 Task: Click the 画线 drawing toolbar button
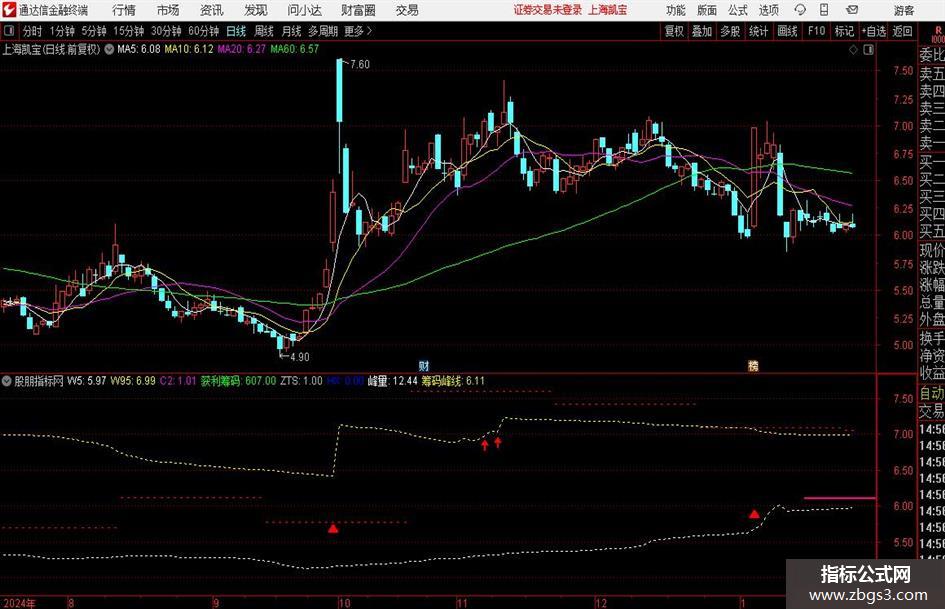click(787, 31)
